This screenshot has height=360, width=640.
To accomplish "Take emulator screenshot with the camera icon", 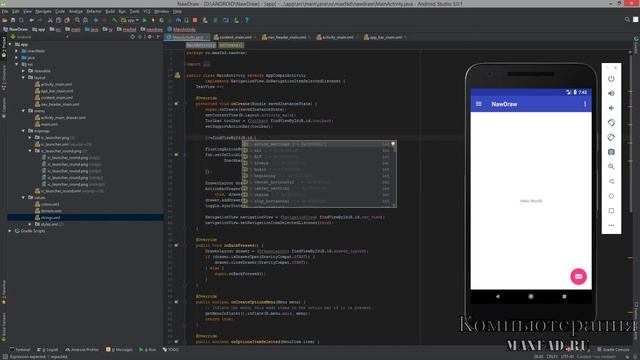I will coord(611,152).
